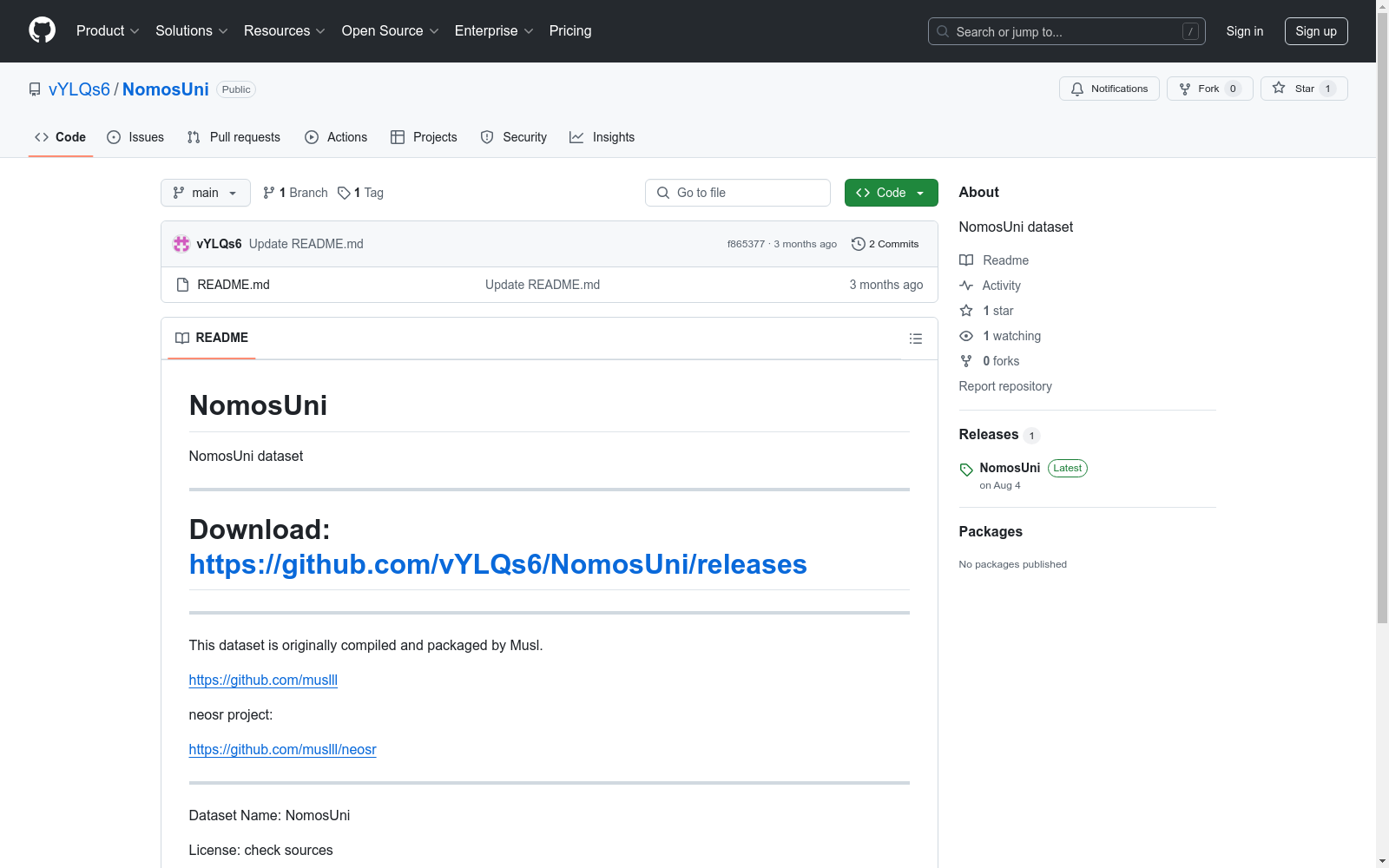Click the README.md file icon
1389x868 pixels.
182,285
